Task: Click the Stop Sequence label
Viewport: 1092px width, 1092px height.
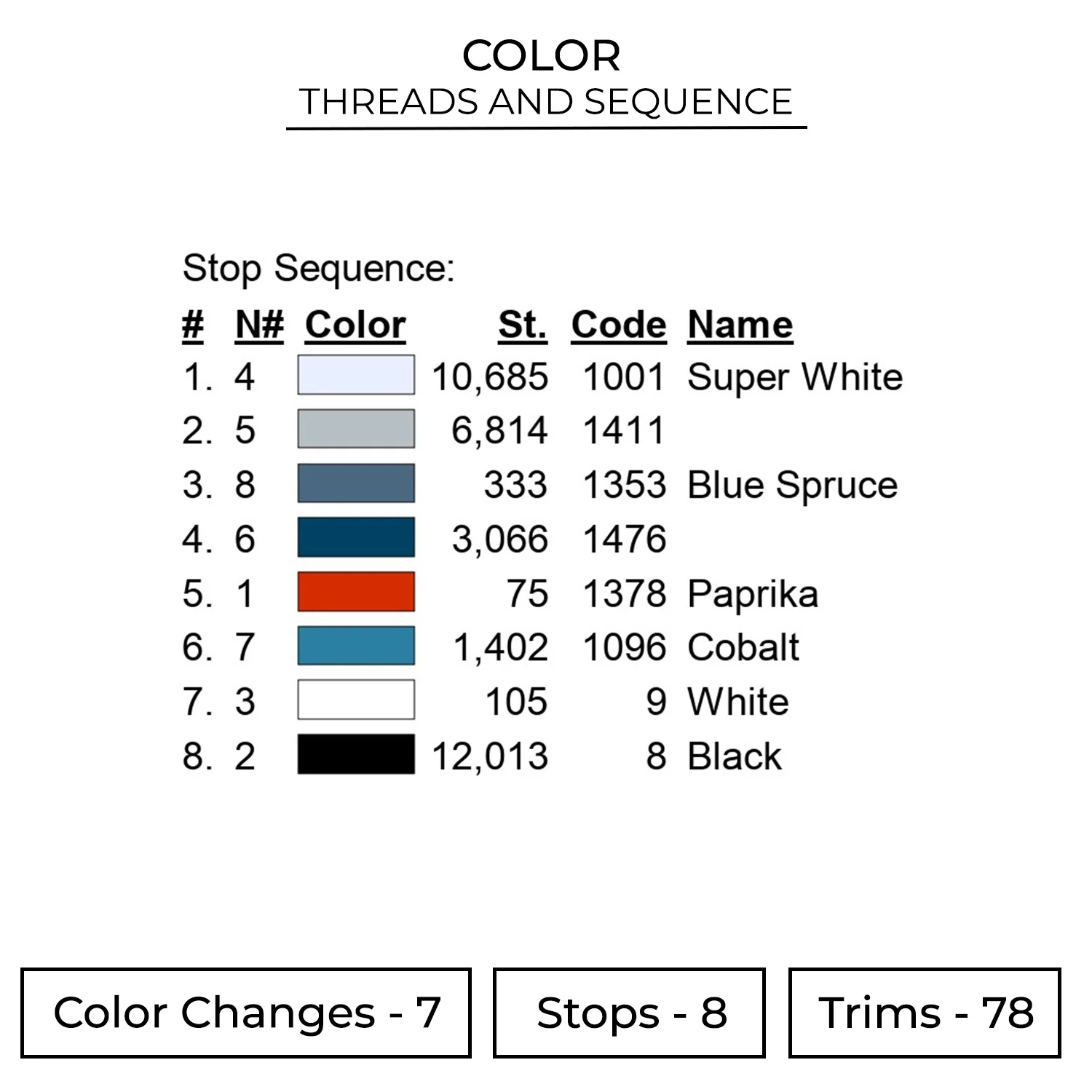Action: (318, 269)
